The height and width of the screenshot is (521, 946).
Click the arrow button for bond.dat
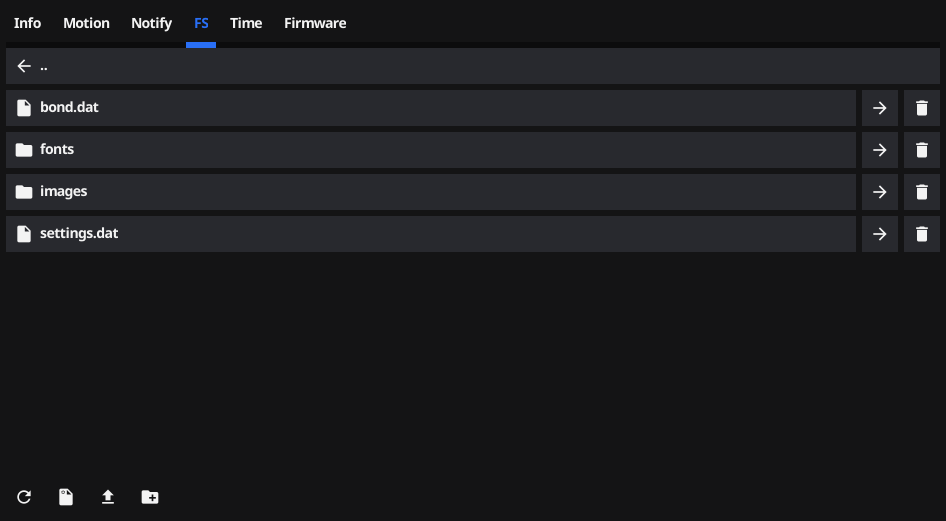click(x=880, y=108)
